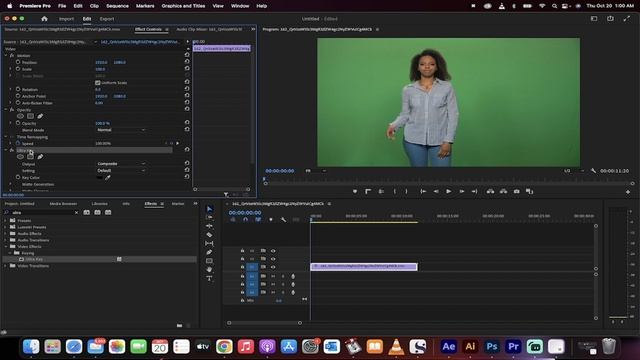Select the Razor tool
The image size is (640, 360).
point(209,235)
